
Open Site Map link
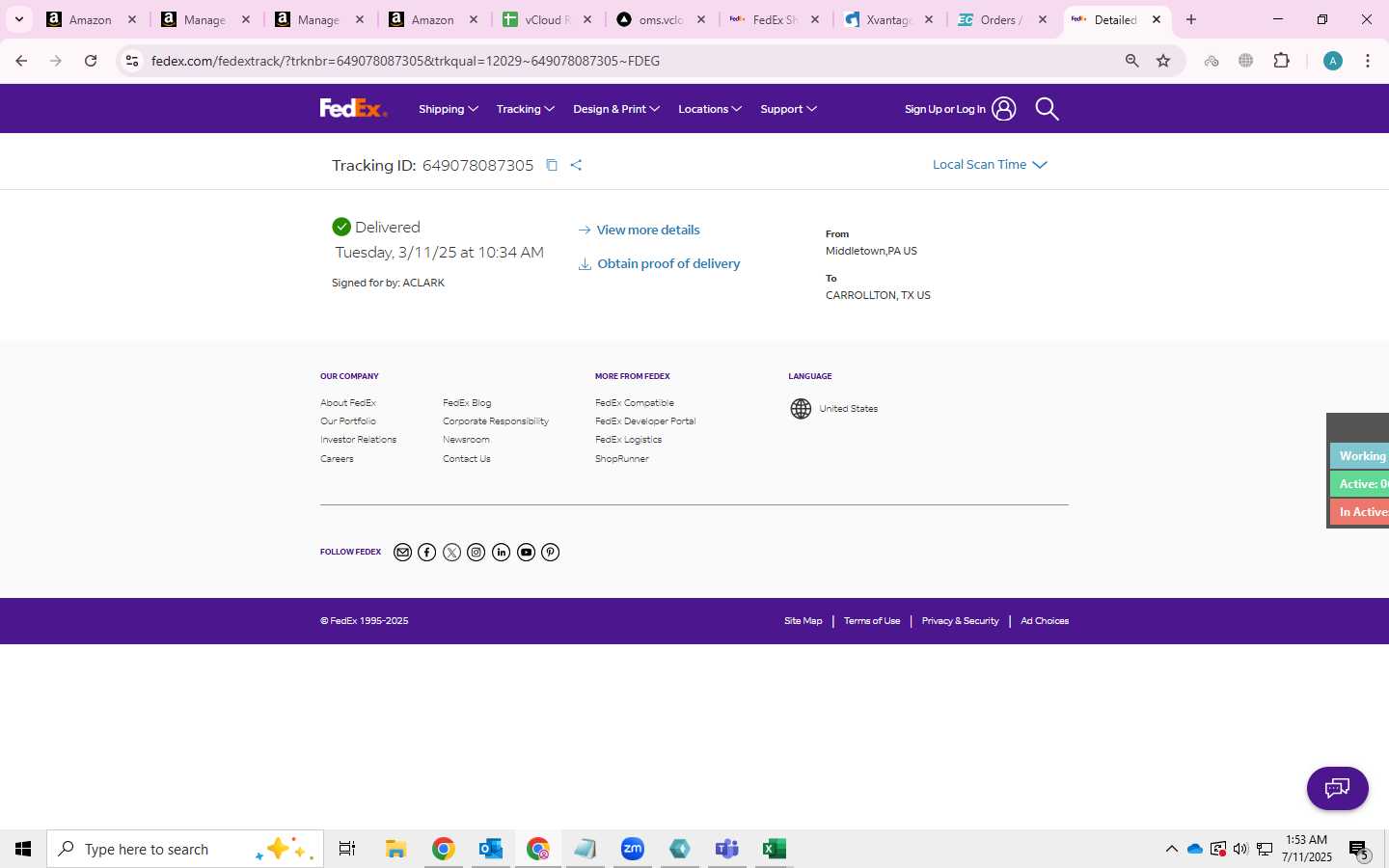tap(803, 621)
